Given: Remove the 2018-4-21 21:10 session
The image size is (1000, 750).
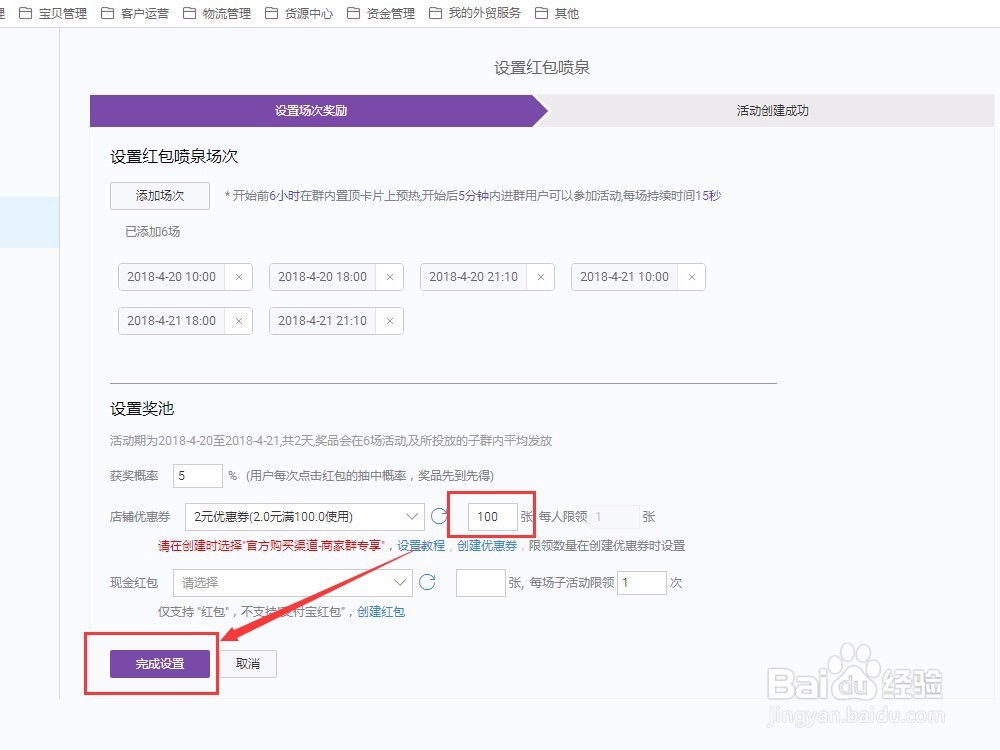Looking at the screenshot, I should 389,321.
